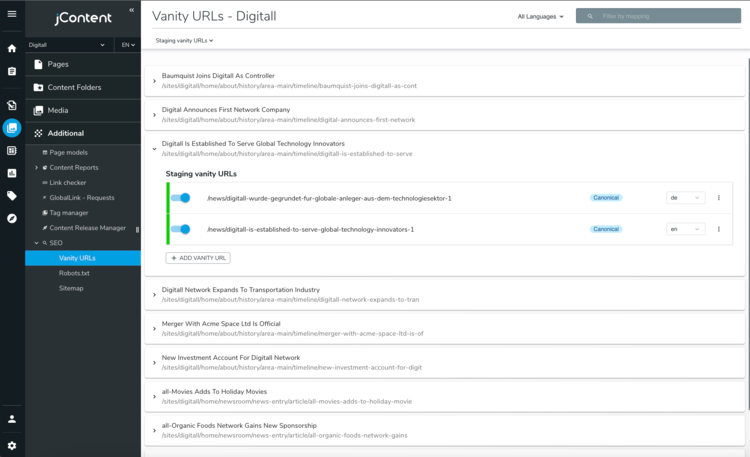Expand all-Movies Adds To Holiday Movies row
This screenshot has width=750, height=457.
tap(154, 397)
